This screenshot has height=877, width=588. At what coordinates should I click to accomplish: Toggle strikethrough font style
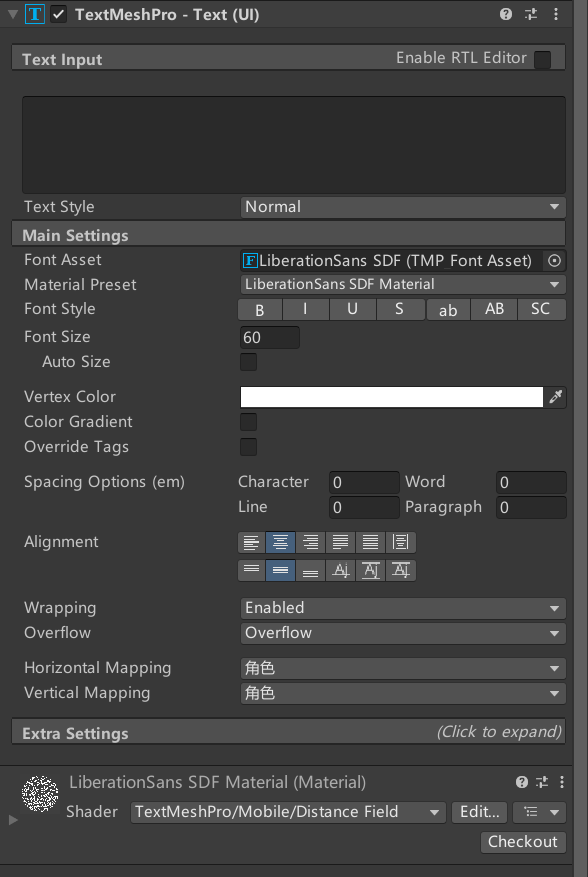[x=399, y=310]
